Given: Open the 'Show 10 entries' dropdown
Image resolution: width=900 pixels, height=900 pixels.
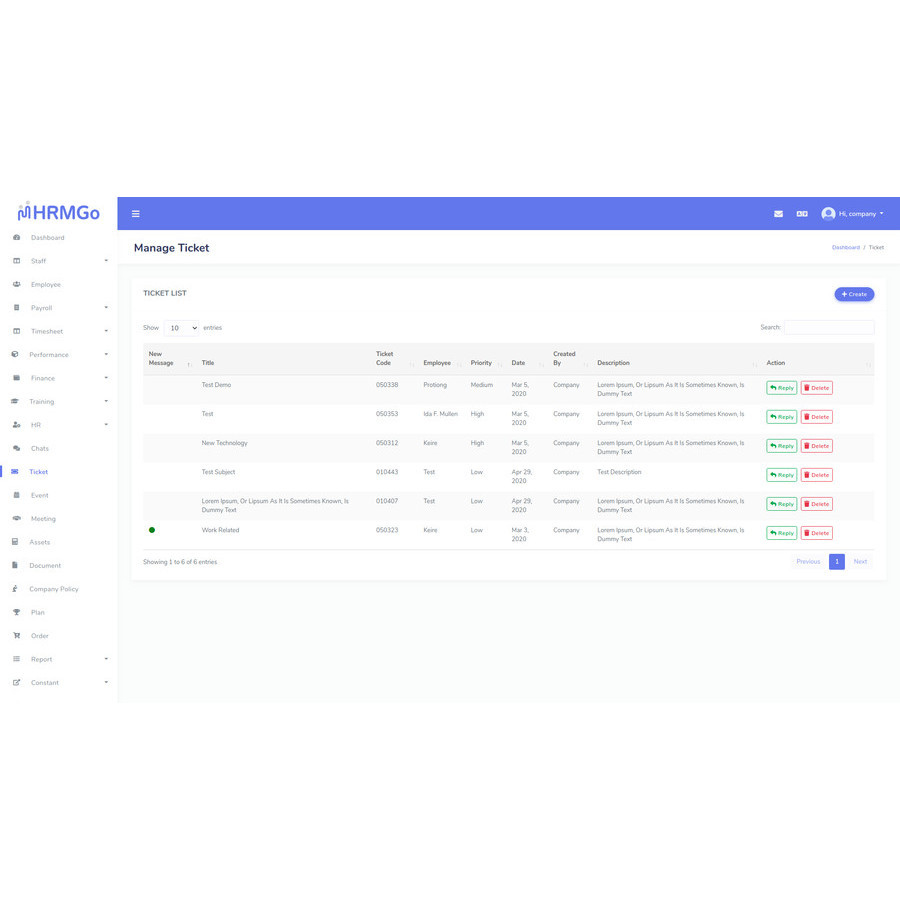Looking at the screenshot, I should point(180,327).
